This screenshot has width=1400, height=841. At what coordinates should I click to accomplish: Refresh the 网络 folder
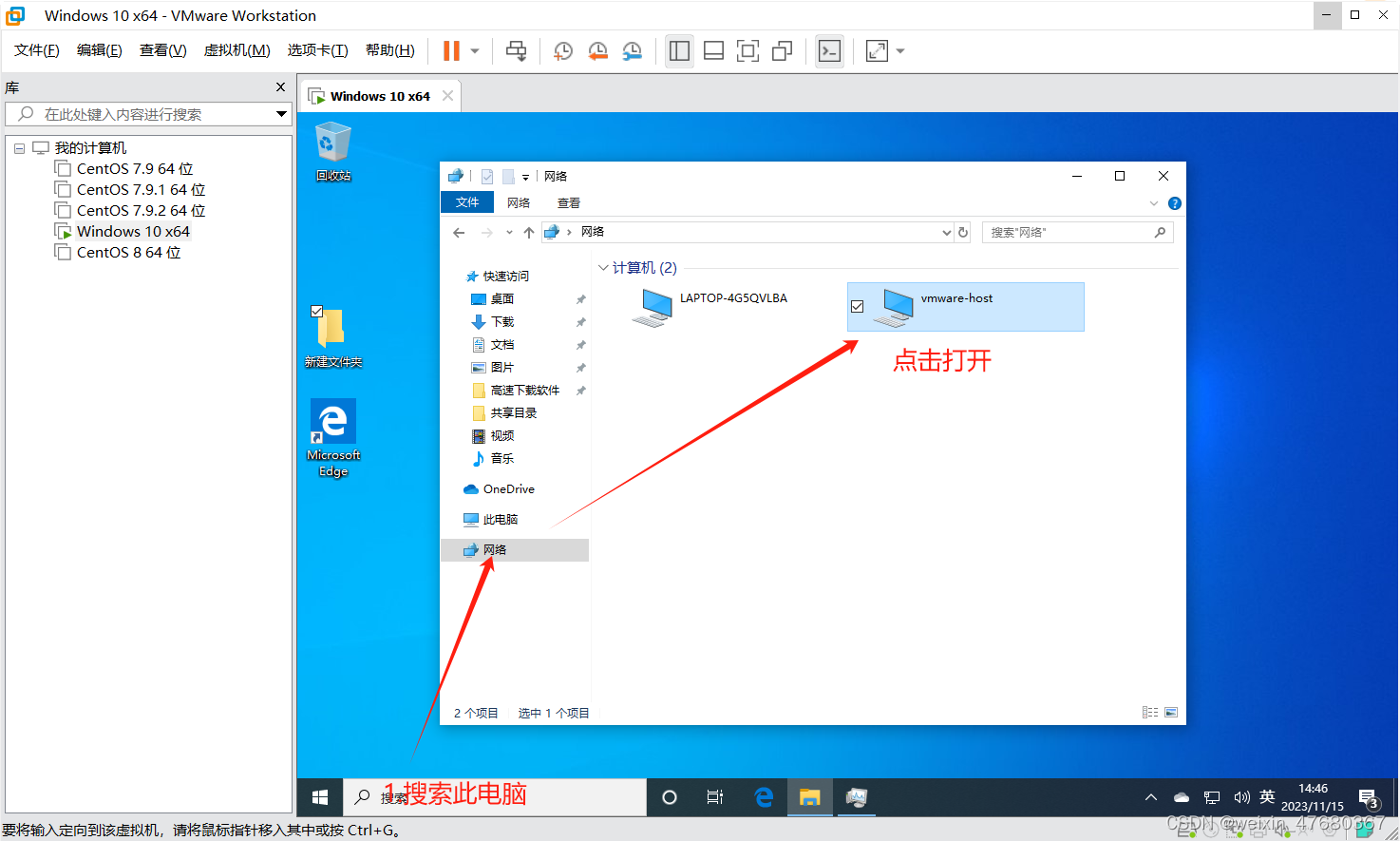(963, 233)
